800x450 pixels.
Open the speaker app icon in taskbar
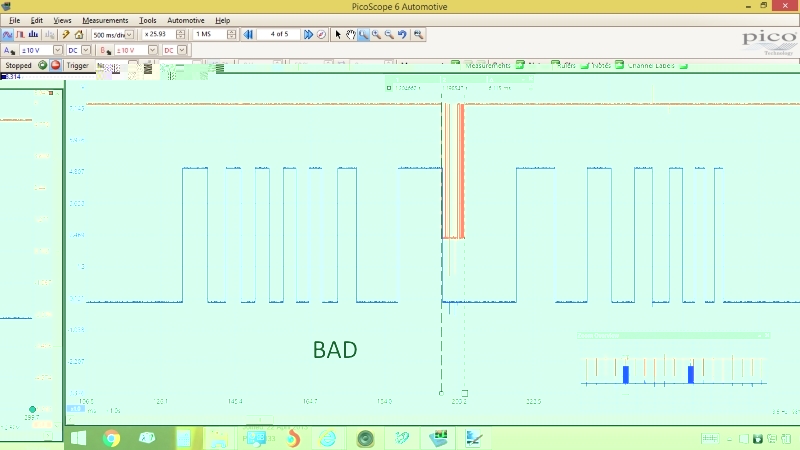(365, 439)
